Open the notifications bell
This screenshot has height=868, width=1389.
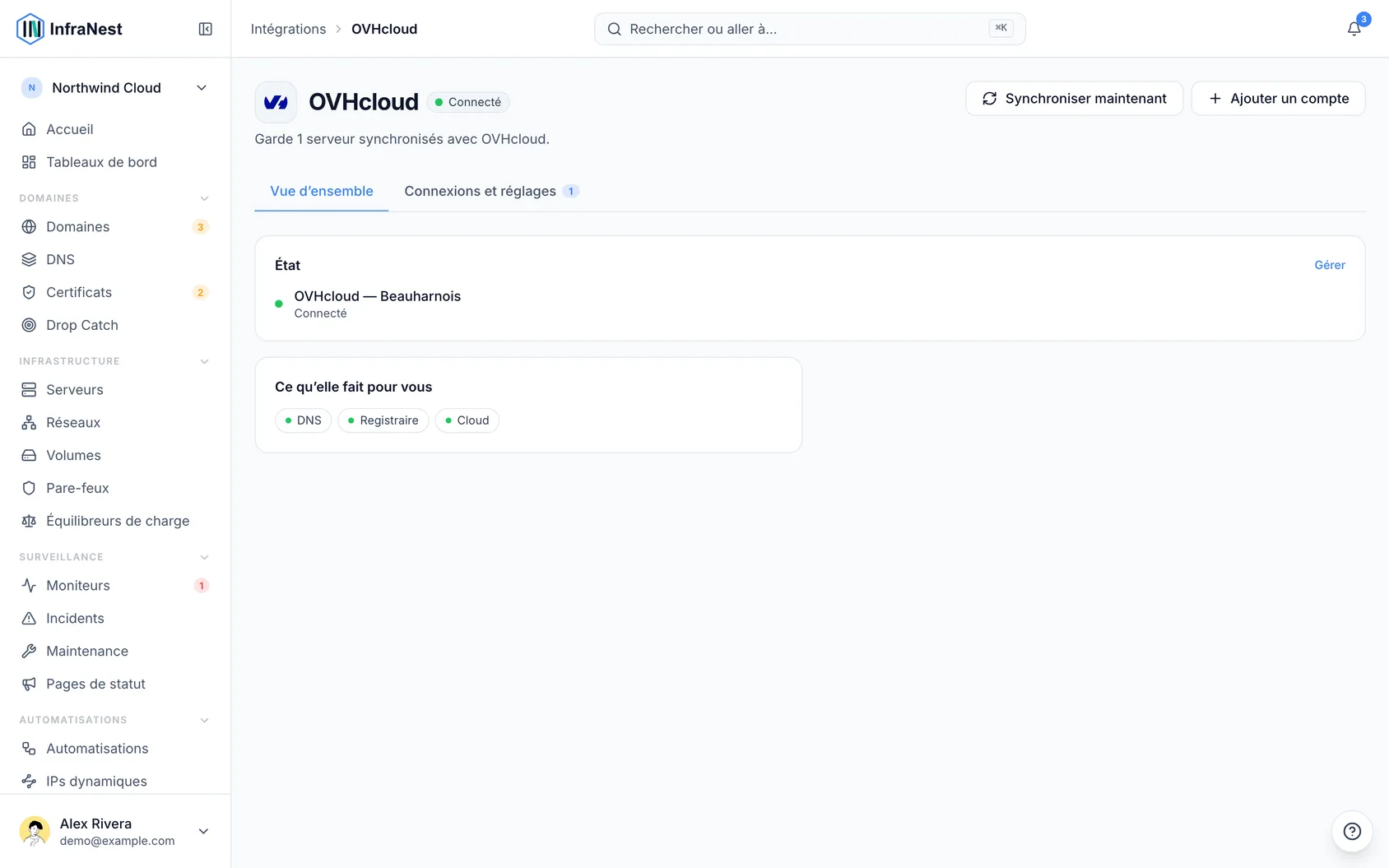(x=1354, y=29)
